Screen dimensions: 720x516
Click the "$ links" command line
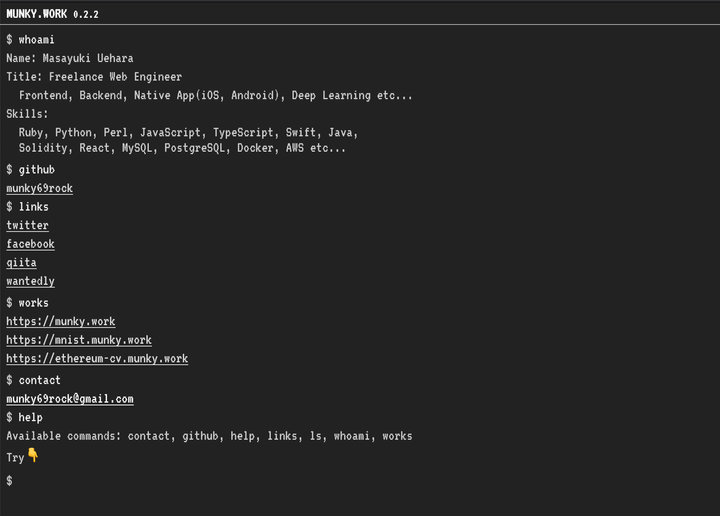click(x=27, y=207)
